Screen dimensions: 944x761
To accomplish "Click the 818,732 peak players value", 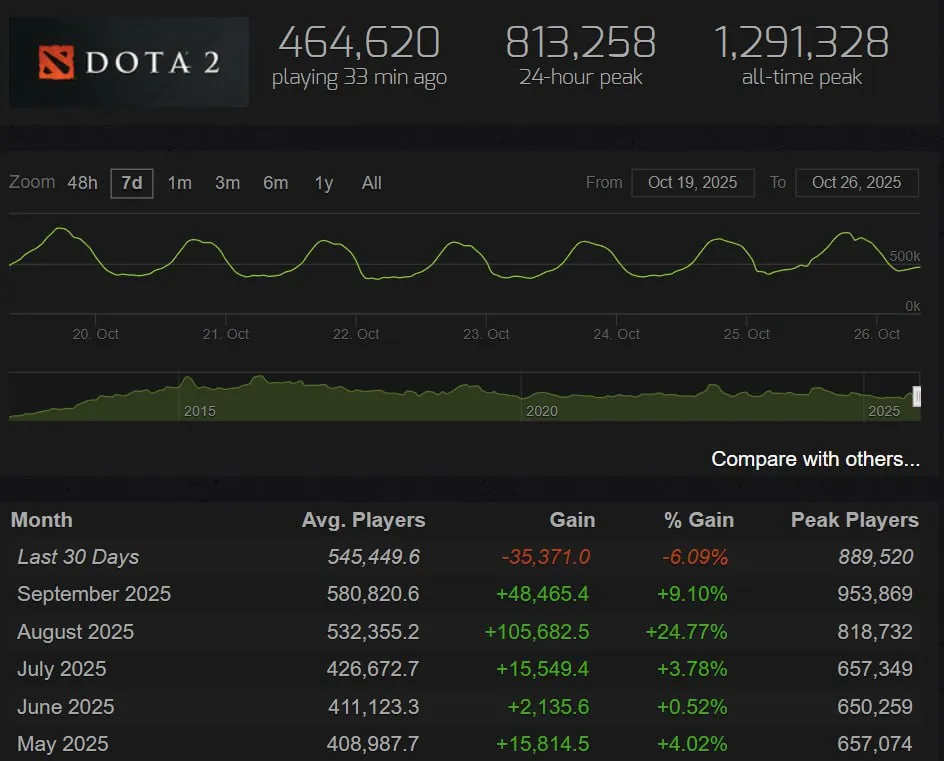I will 875,632.
